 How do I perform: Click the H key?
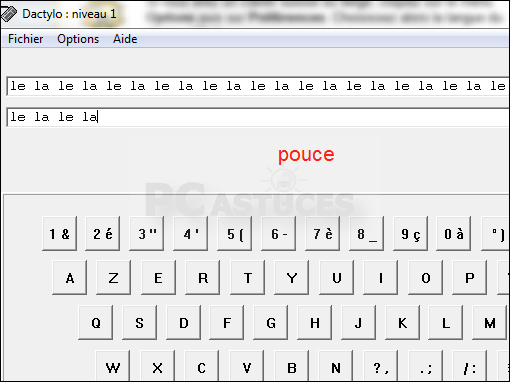(315, 322)
